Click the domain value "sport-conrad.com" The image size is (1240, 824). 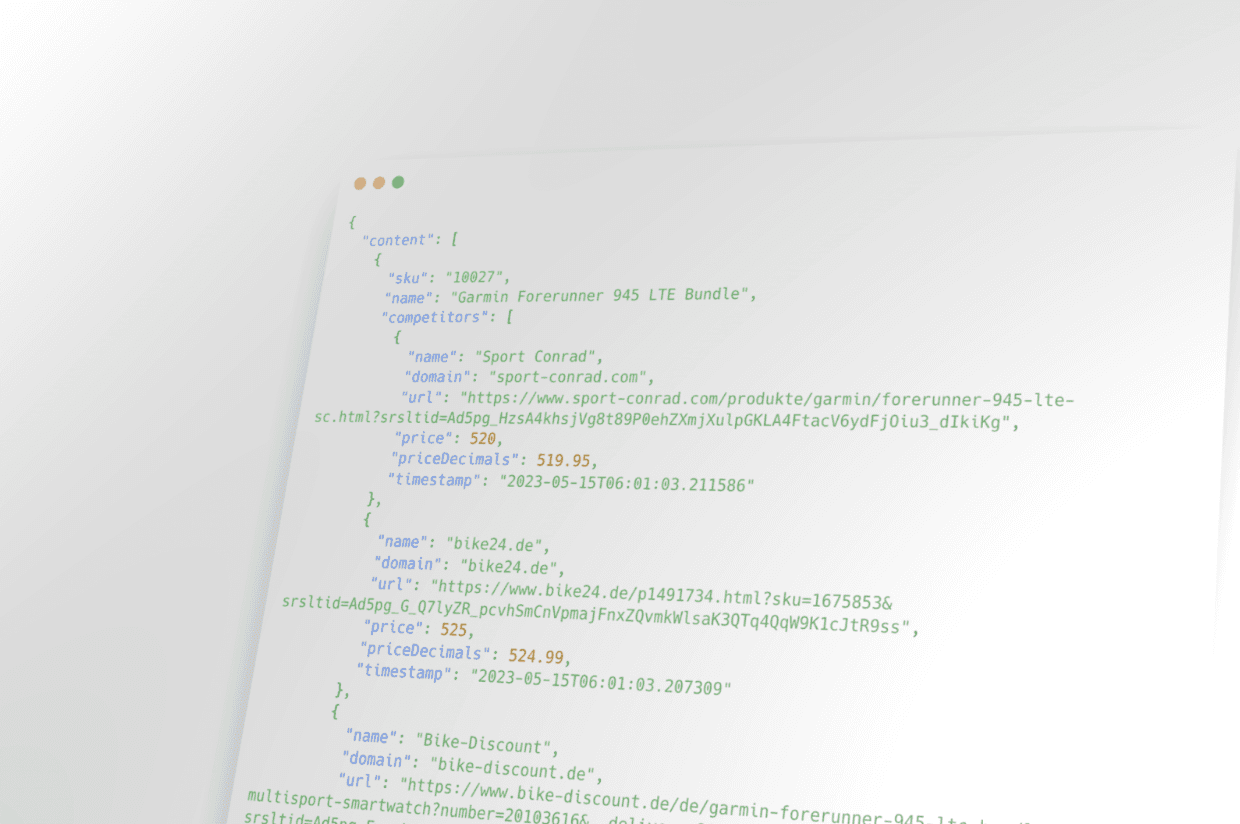[x=570, y=377]
